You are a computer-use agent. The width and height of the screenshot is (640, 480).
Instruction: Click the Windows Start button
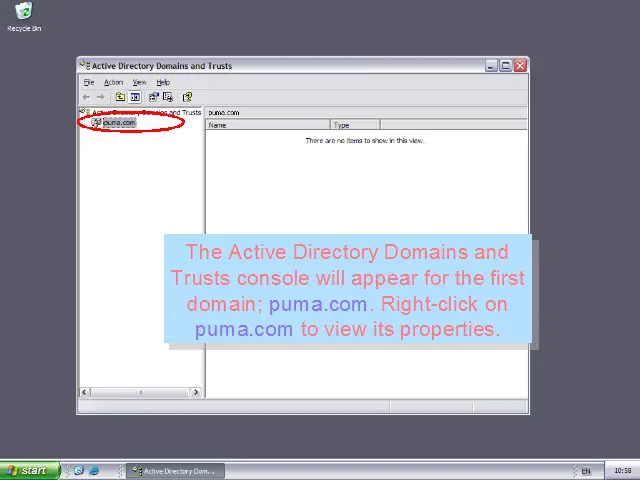(x=29, y=471)
